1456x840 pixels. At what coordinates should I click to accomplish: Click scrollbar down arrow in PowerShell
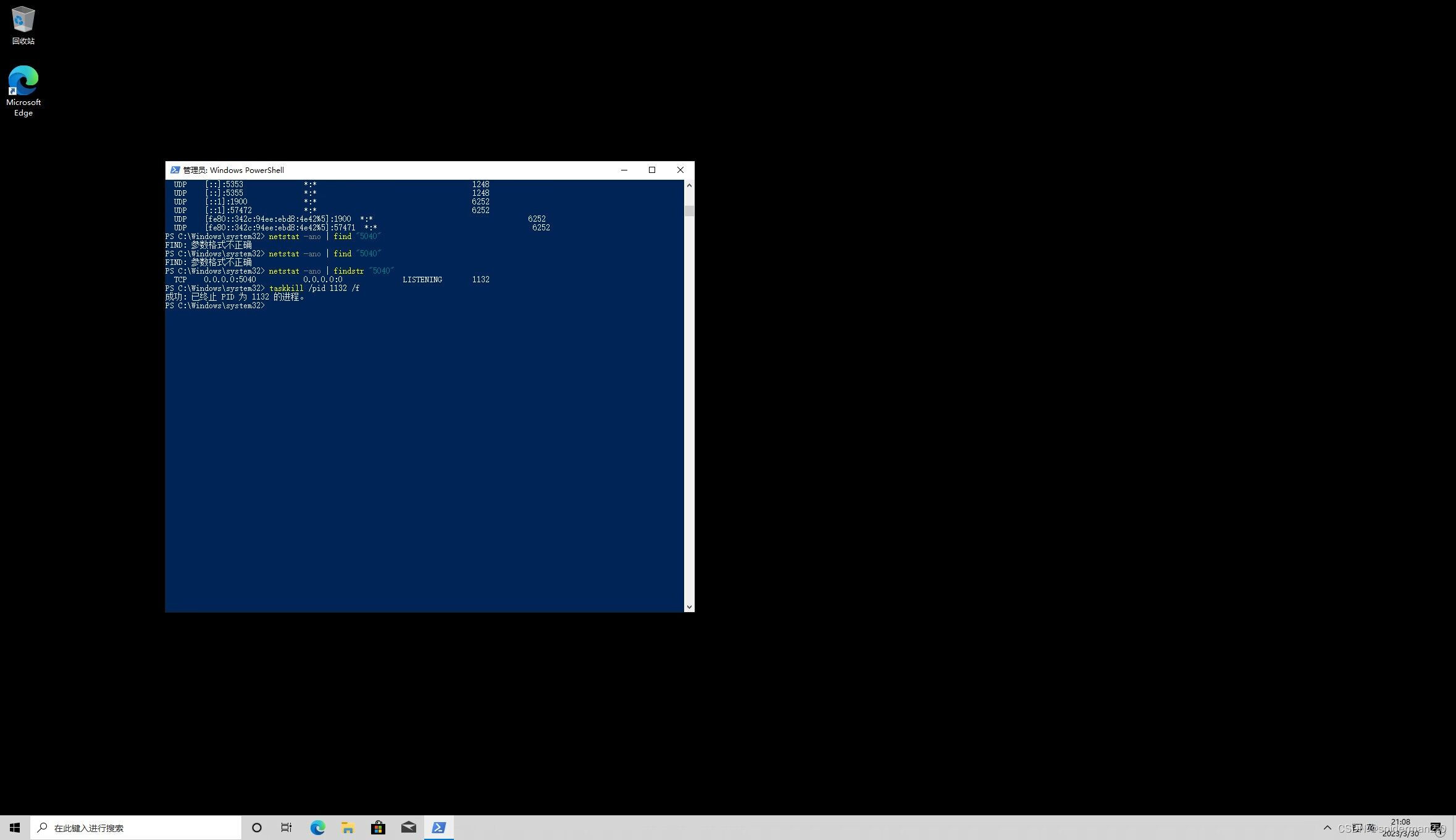pyautogui.click(x=689, y=607)
